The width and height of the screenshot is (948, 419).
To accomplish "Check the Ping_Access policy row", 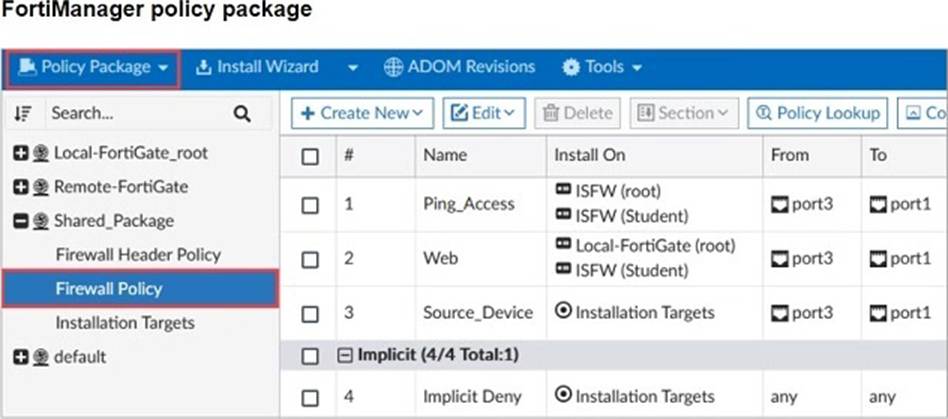I will [x=310, y=206].
